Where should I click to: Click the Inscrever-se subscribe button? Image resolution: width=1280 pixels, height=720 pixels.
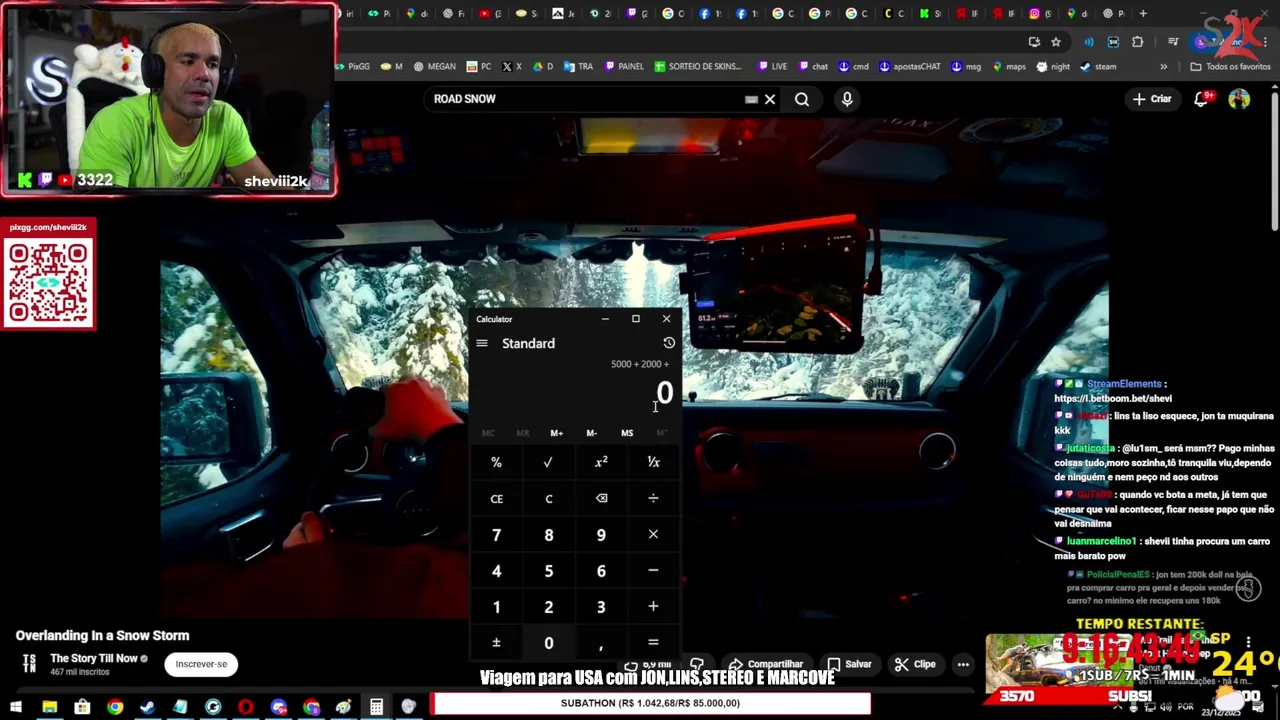(201, 664)
